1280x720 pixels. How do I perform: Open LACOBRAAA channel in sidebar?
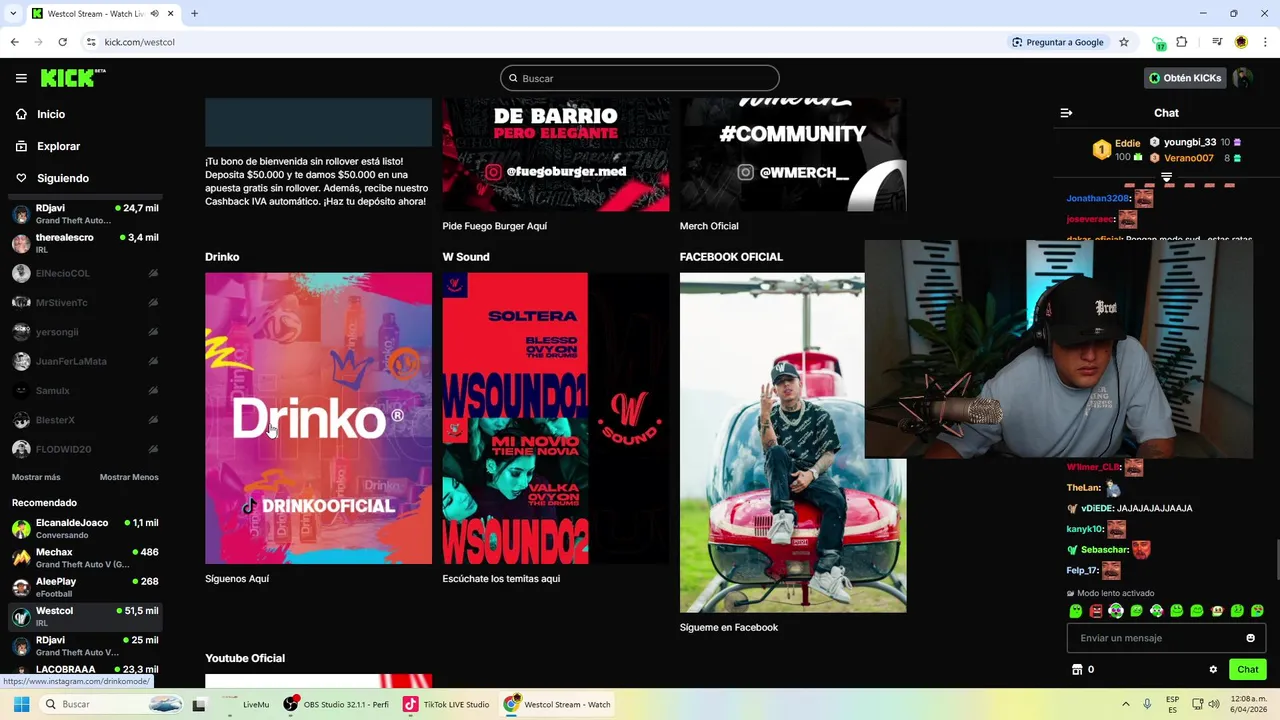pos(84,670)
